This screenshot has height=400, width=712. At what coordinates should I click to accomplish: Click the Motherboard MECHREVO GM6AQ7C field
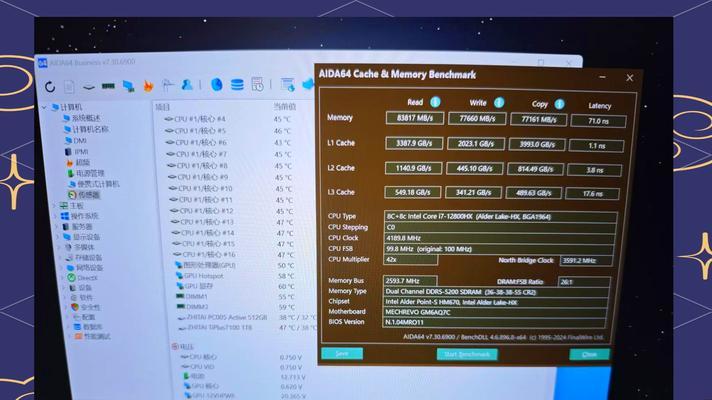tap(494, 312)
